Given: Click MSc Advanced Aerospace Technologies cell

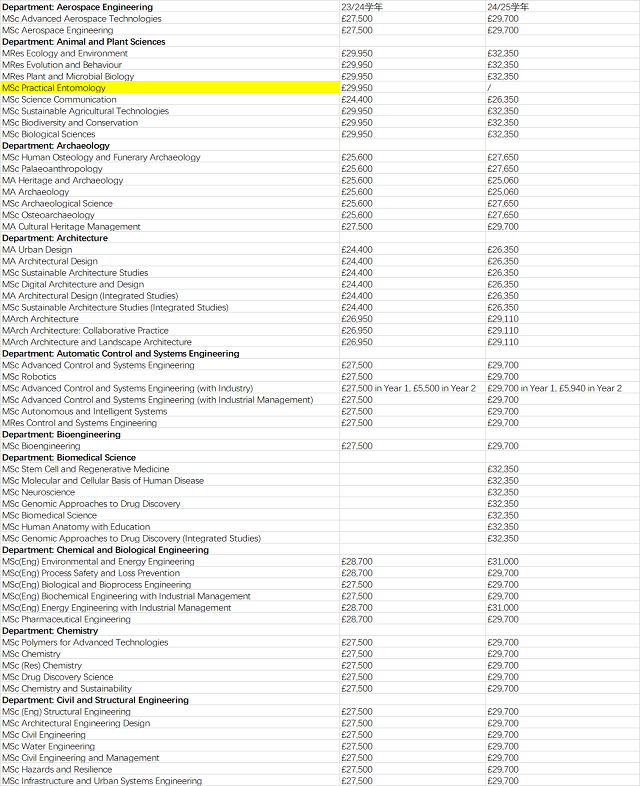Looking at the screenshot, I should click(170, 19).
